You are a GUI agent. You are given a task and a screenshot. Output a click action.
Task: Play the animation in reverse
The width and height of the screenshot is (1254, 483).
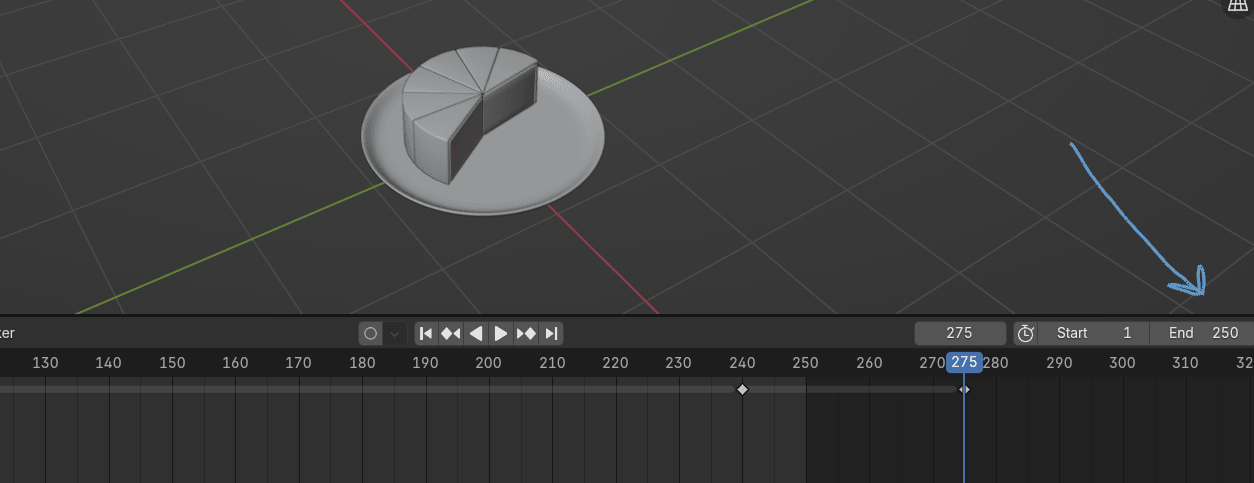477,333
